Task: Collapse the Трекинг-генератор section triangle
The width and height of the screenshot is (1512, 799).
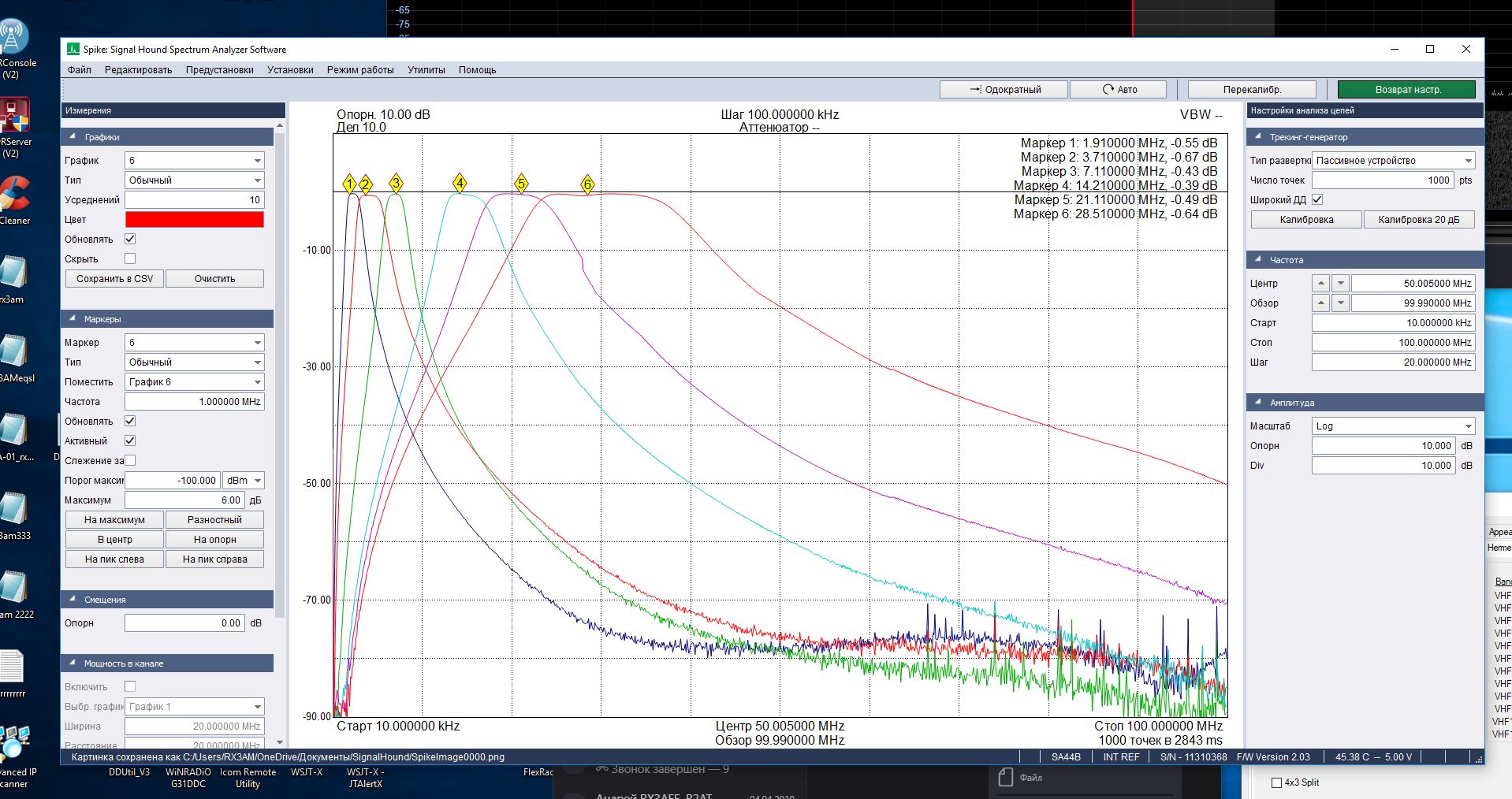Action: [x=1258, y=137]
